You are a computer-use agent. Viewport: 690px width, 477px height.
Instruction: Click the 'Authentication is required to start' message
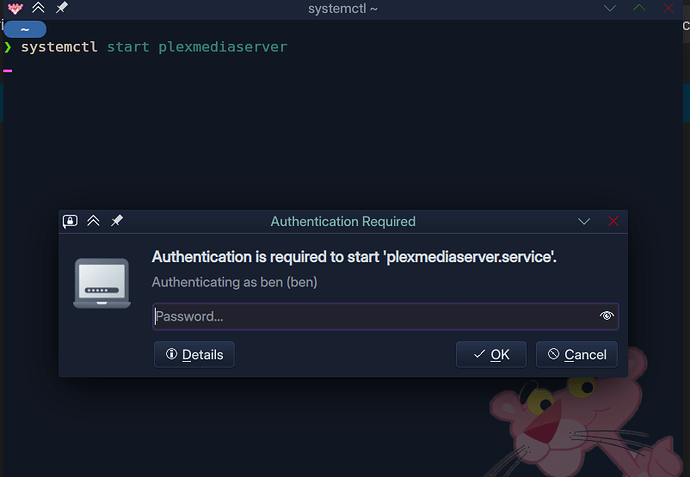pyautogui.click(x=354, y=257)
